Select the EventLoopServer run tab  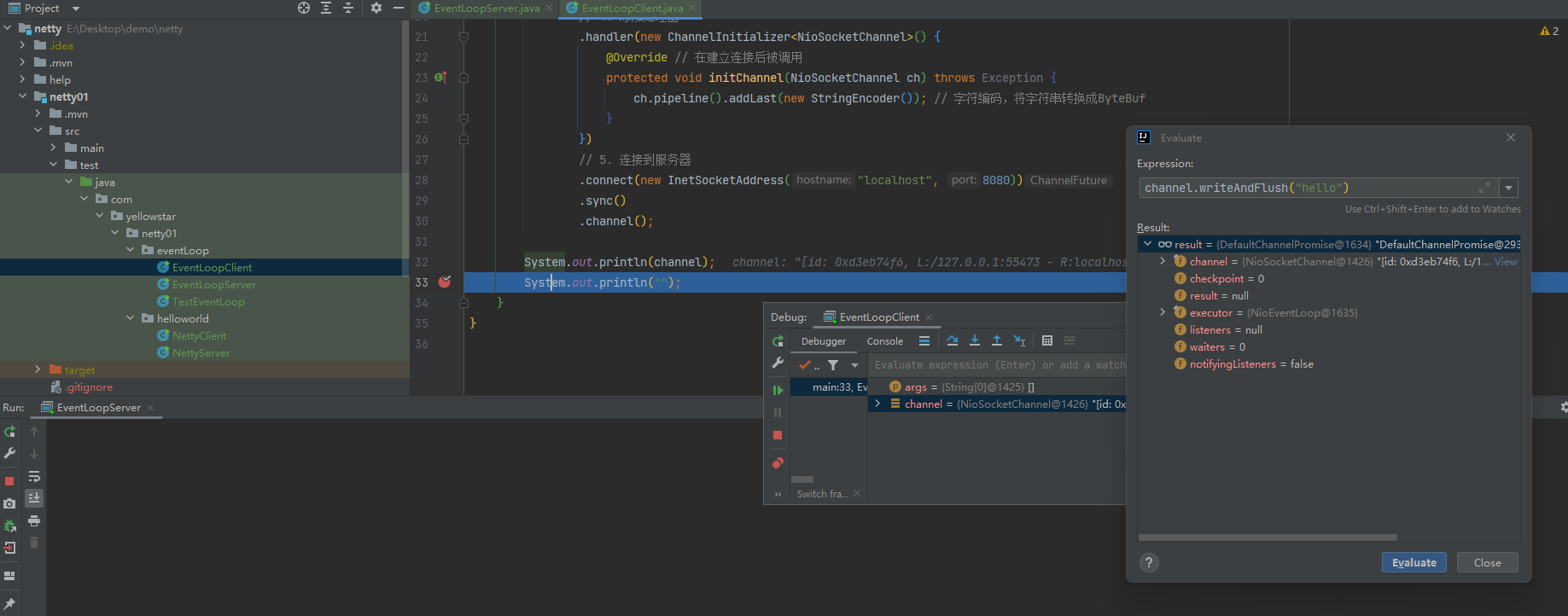coord(98,408)
